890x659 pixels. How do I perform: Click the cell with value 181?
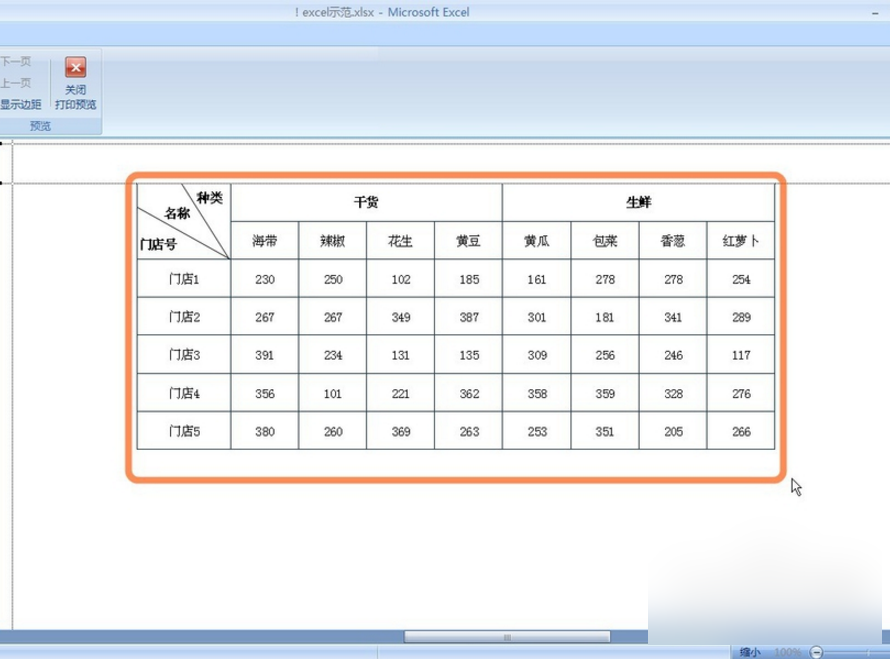point(605,317)
